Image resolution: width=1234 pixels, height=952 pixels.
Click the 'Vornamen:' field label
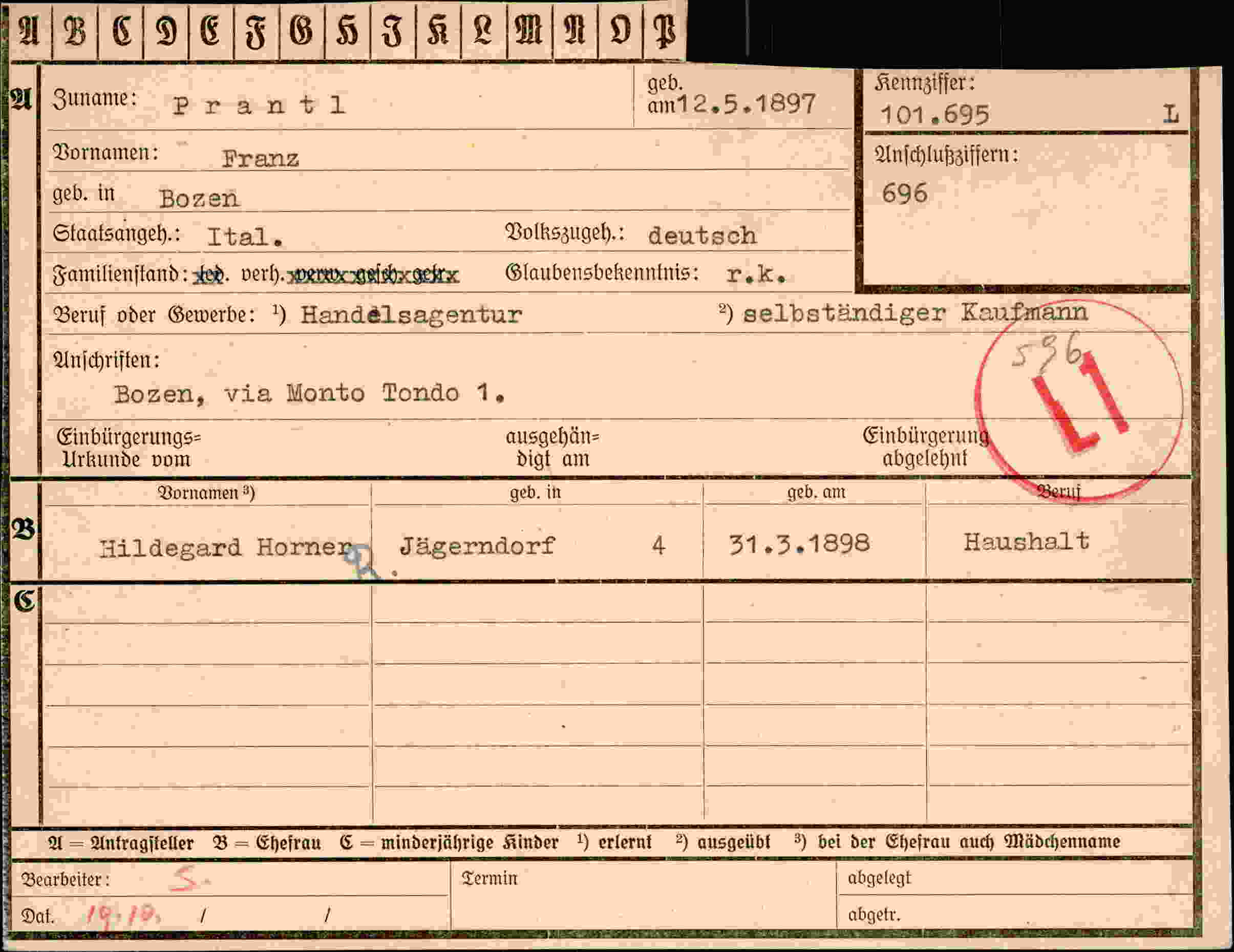pos(105,153)
